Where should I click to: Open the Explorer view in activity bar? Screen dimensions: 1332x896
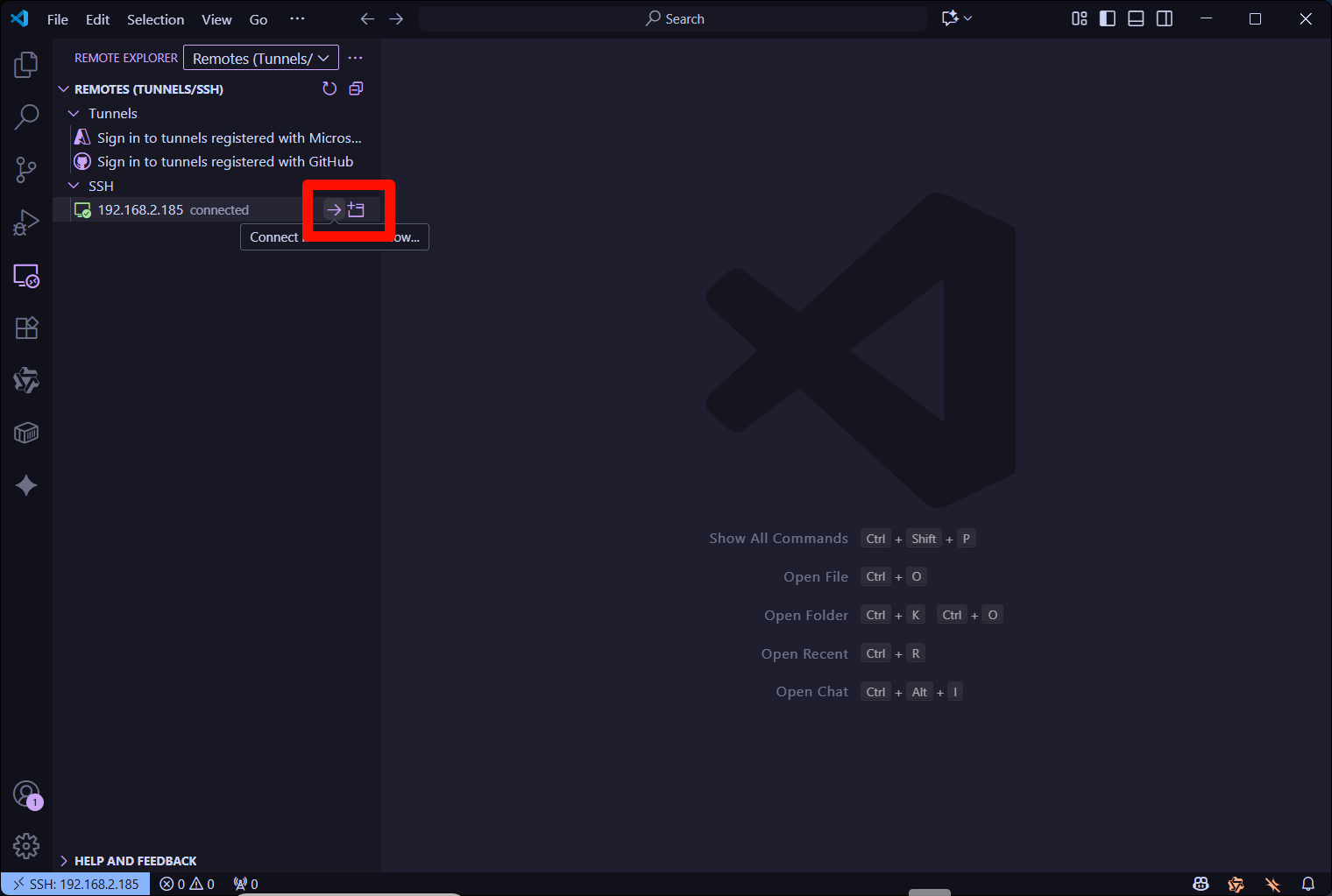(x=26, y=65)
